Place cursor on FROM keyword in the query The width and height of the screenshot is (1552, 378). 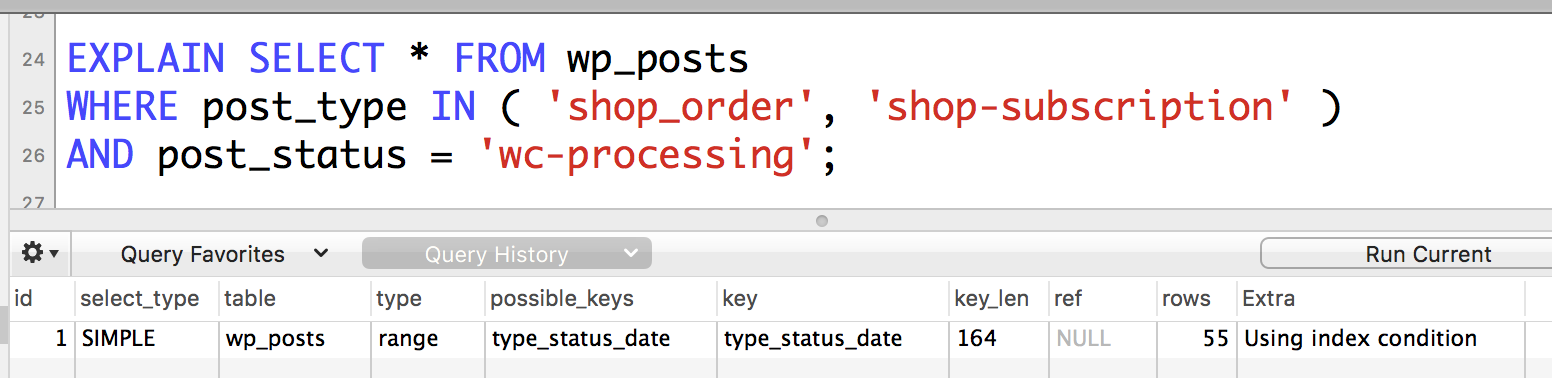[x=500, y=59]
